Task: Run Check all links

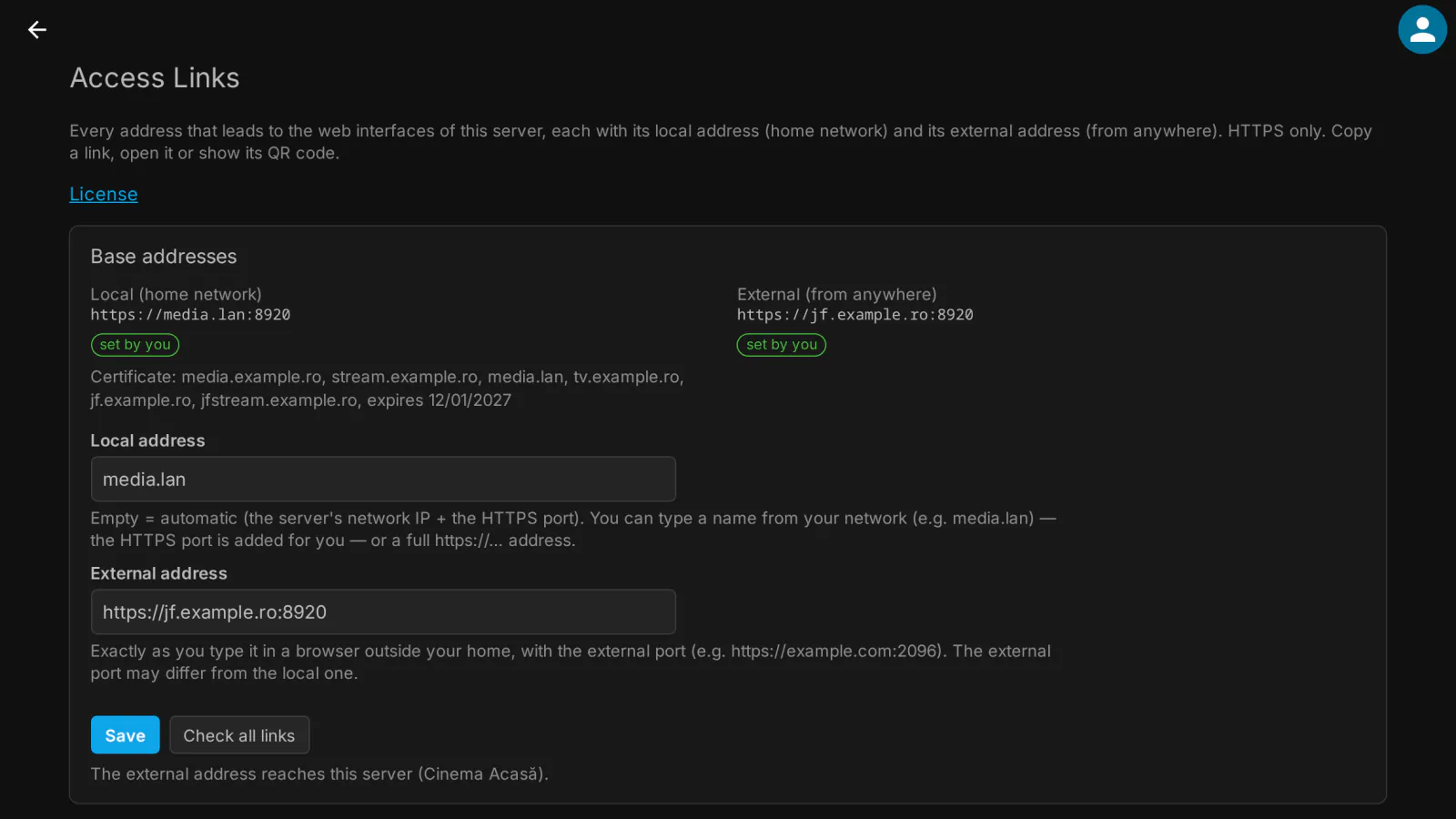Action: (239, 735)
